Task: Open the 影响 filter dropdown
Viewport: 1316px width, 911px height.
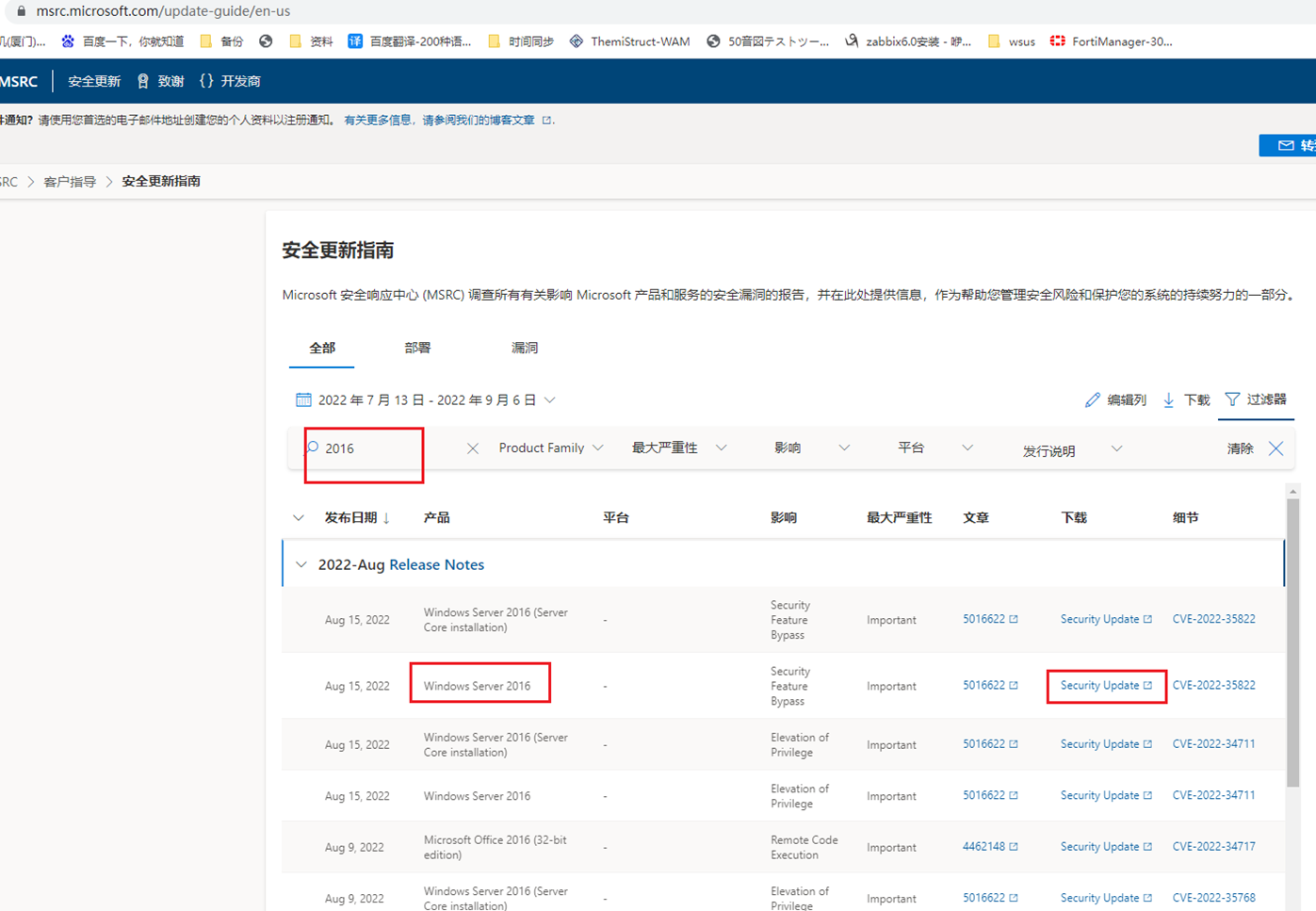Action: tap(812, 447)
